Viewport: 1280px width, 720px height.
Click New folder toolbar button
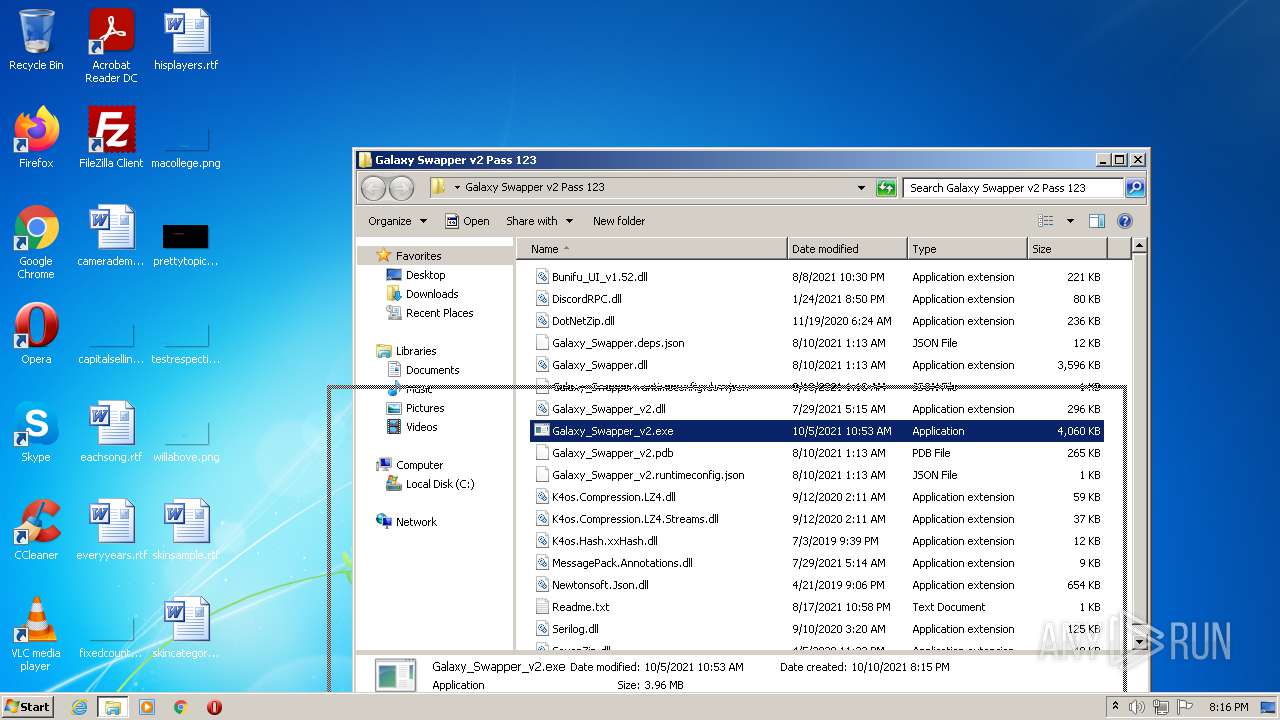click(x=619, y=221)
